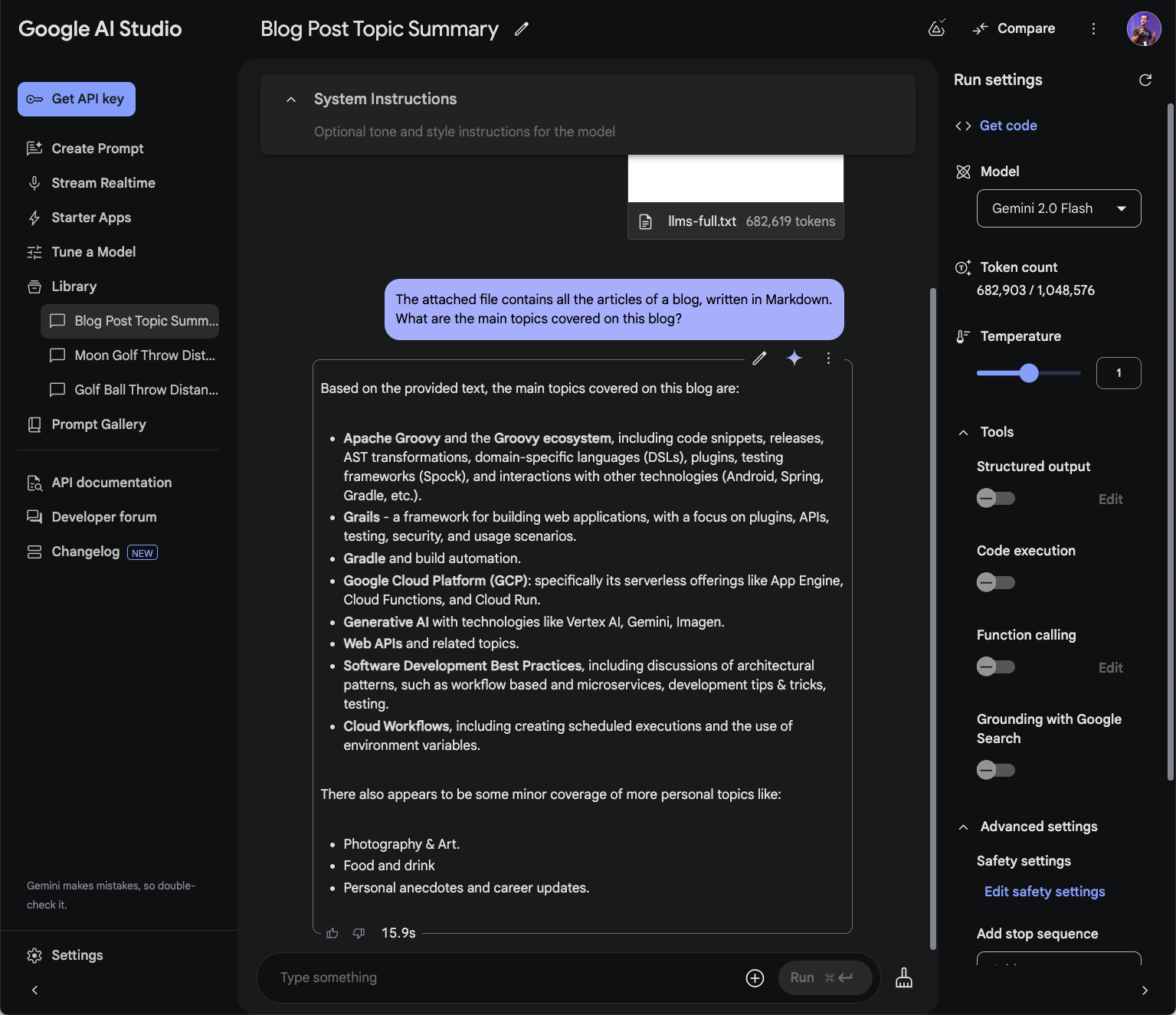1176x1015 pixels.
Task: Click the Temperature thermometer icon
Action: tap(963, 336)
